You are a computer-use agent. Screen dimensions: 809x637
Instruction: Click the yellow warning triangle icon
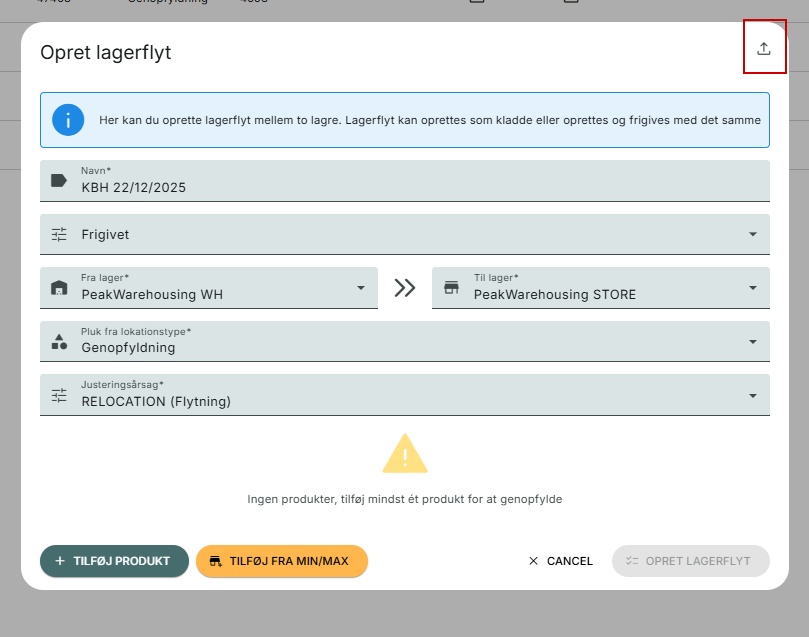point(405,454)
